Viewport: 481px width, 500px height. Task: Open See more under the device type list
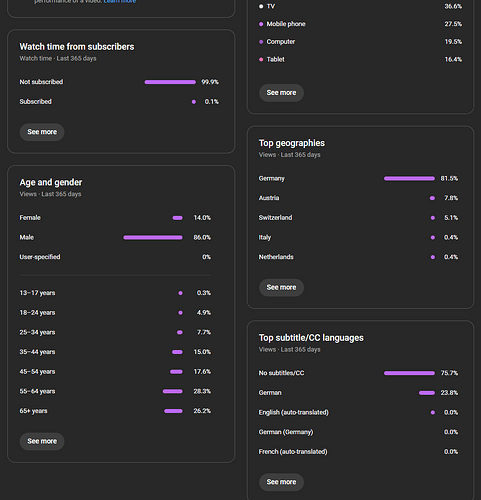(281, 93)
